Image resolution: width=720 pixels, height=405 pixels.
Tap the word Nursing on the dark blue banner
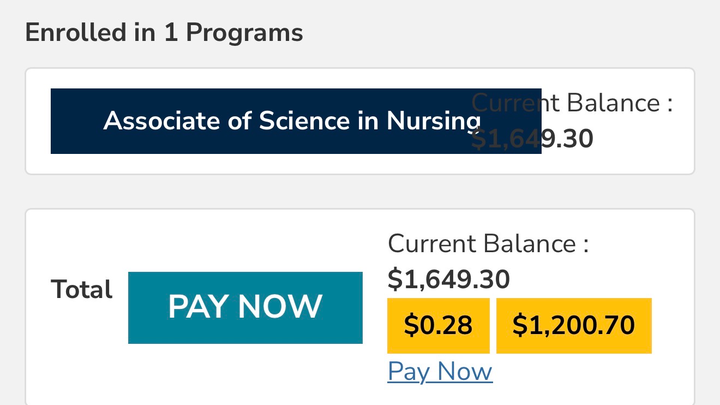click(434, 122)
